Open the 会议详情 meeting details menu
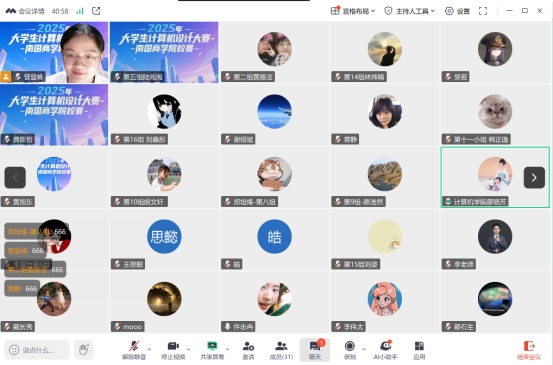 tap(25, 11)
